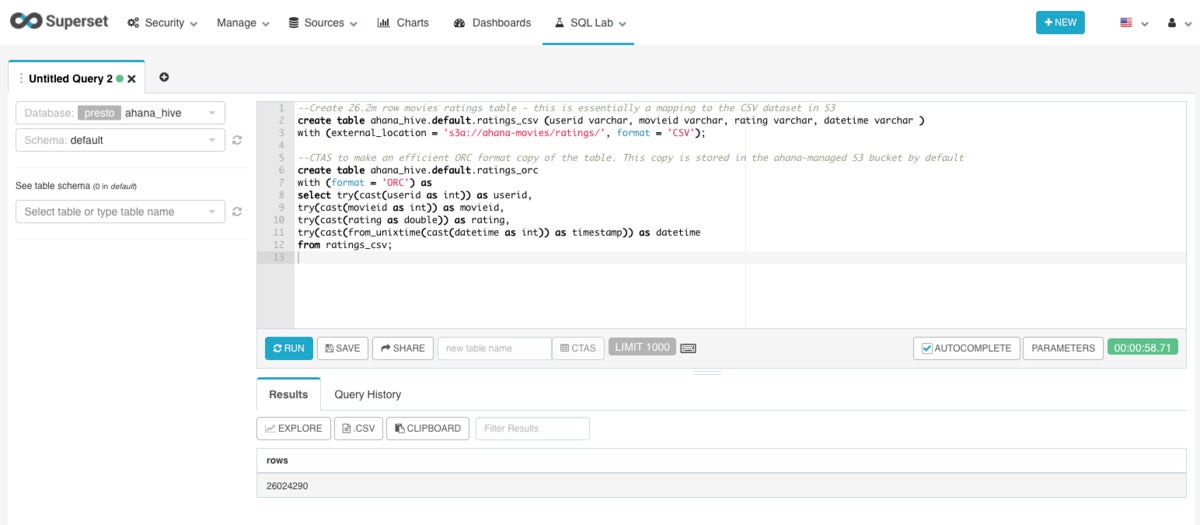Click the LIMIT 1000 label
The image size is (1200, 525).
click(641, 347)
